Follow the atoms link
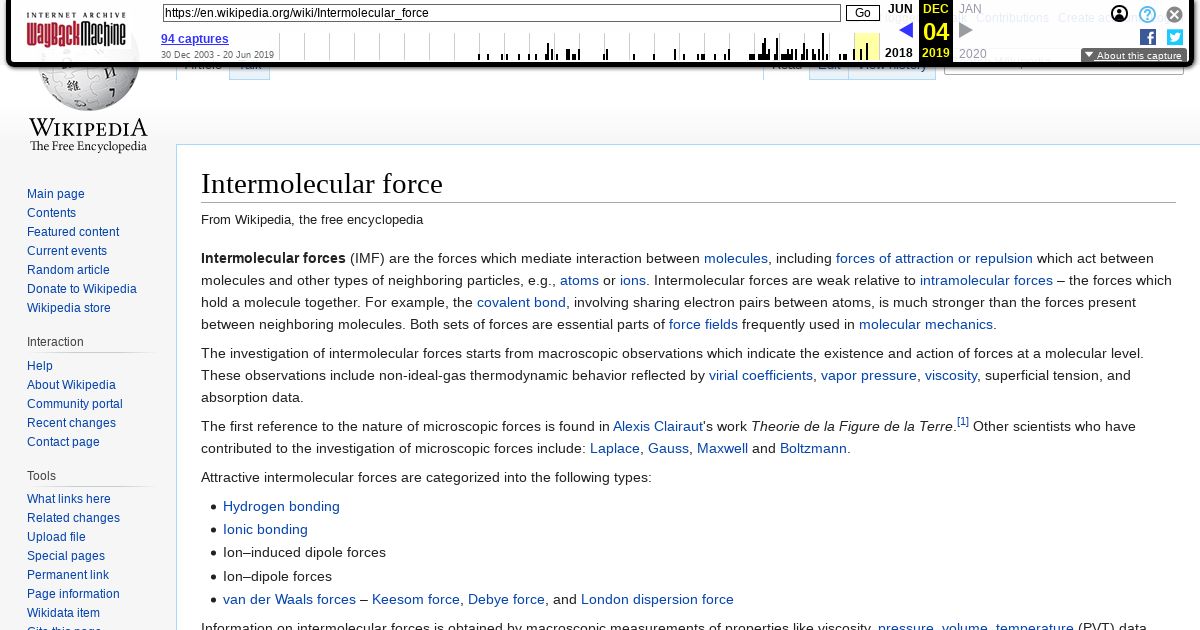This screenshot has height=630, width=1200. point(579,280)
